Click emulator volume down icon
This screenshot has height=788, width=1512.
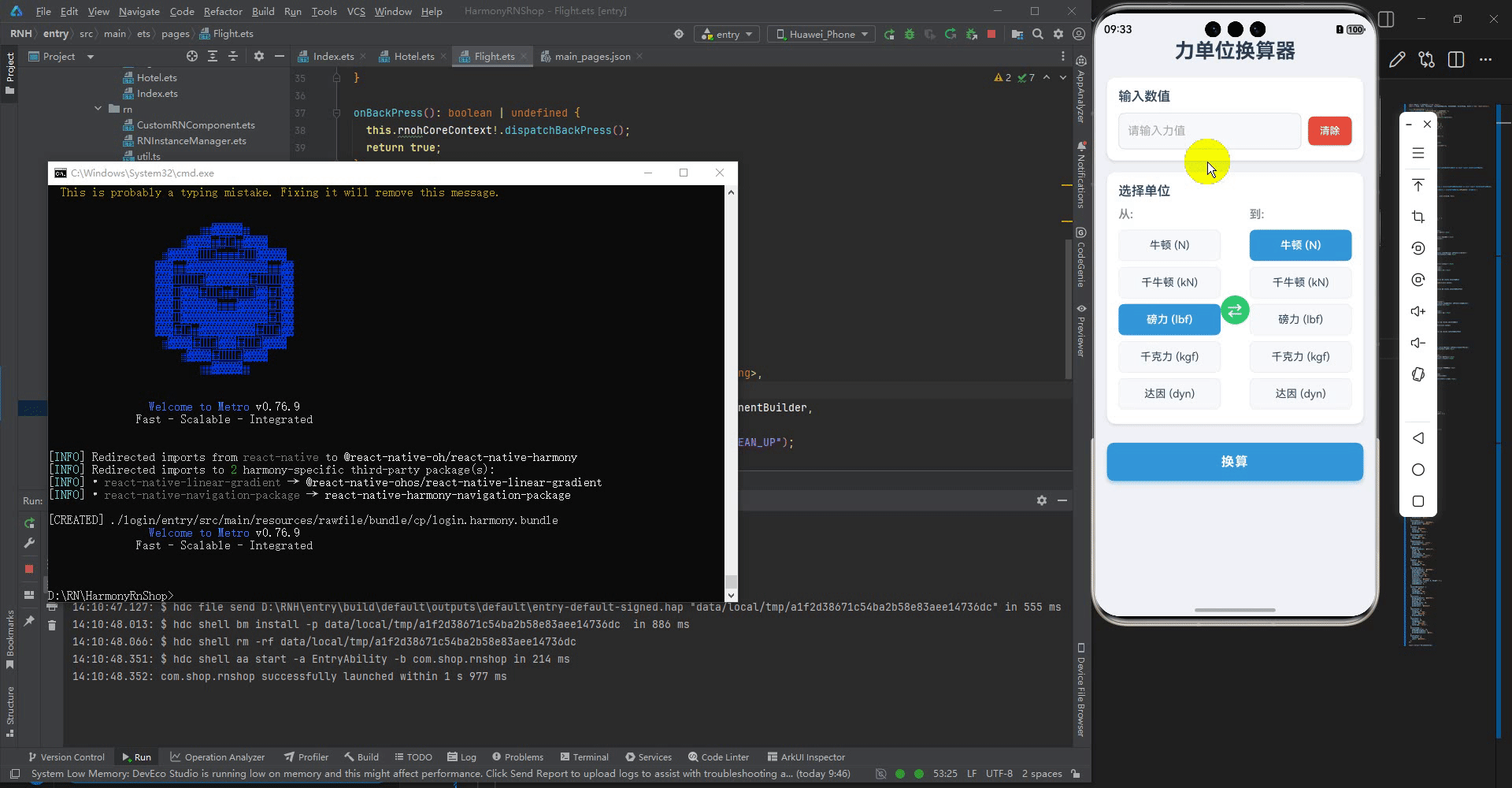[1418, 343]
